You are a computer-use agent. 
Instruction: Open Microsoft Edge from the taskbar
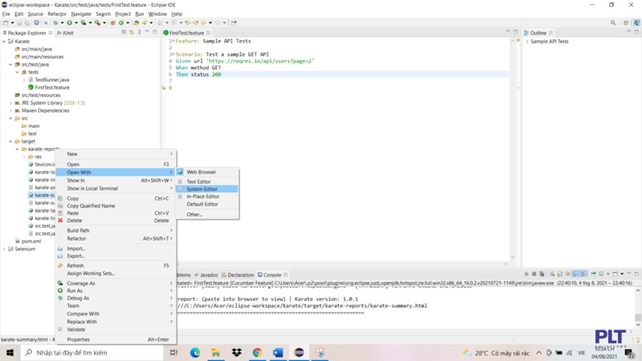(195, 352)
